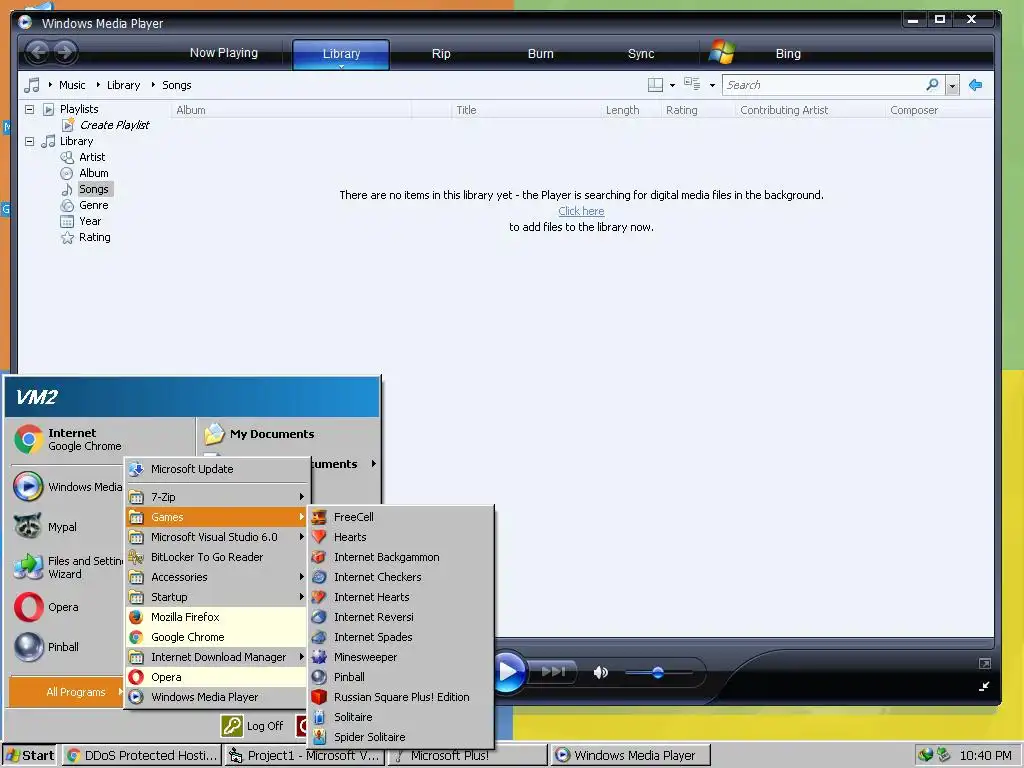The width and height of the screenshot is (1024, 768).
Task: Open Internet Reversi game
Action: (400, 617)
